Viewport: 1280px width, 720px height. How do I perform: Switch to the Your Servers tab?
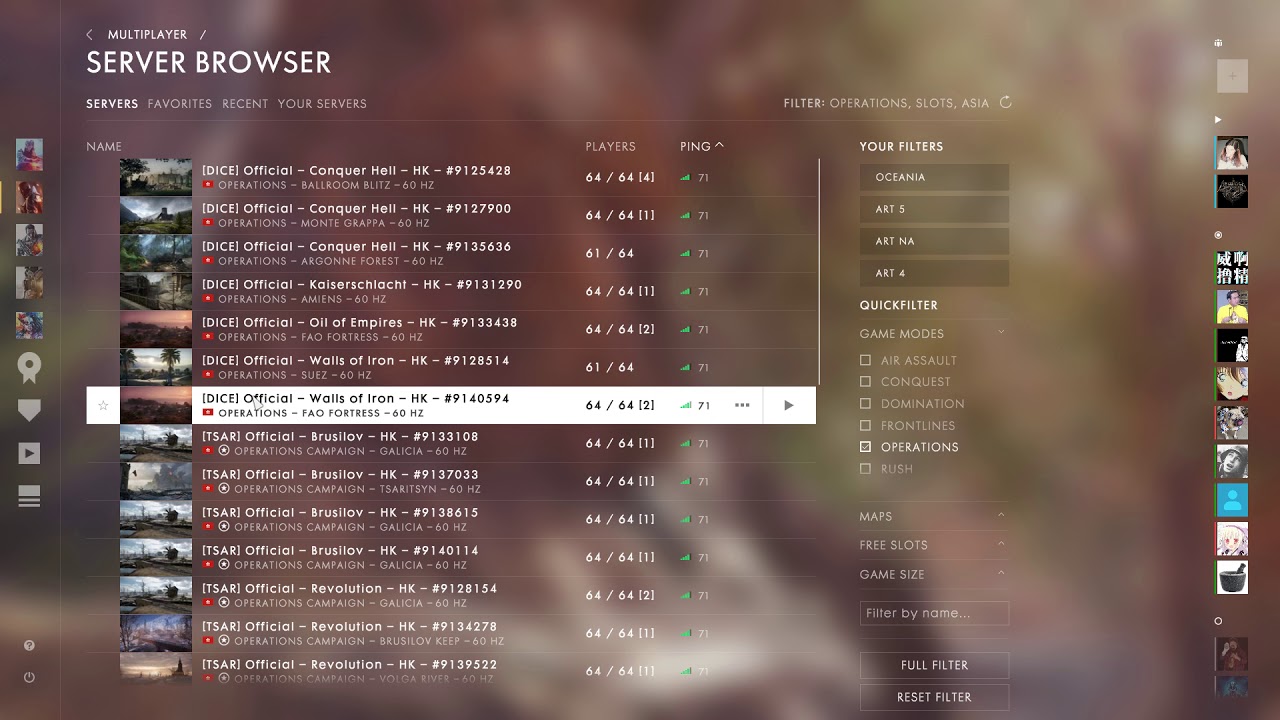coord(322,104)
